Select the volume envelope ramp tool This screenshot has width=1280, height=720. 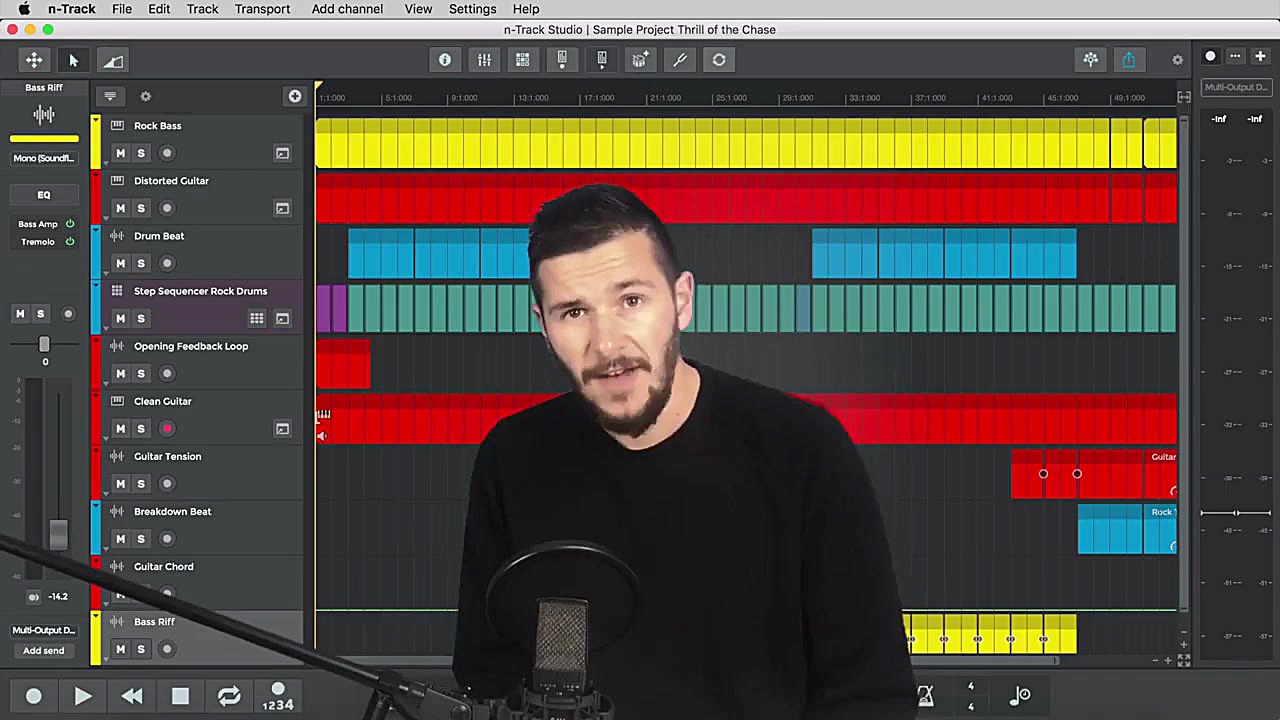pyautogui.click(x=113, y=60)
